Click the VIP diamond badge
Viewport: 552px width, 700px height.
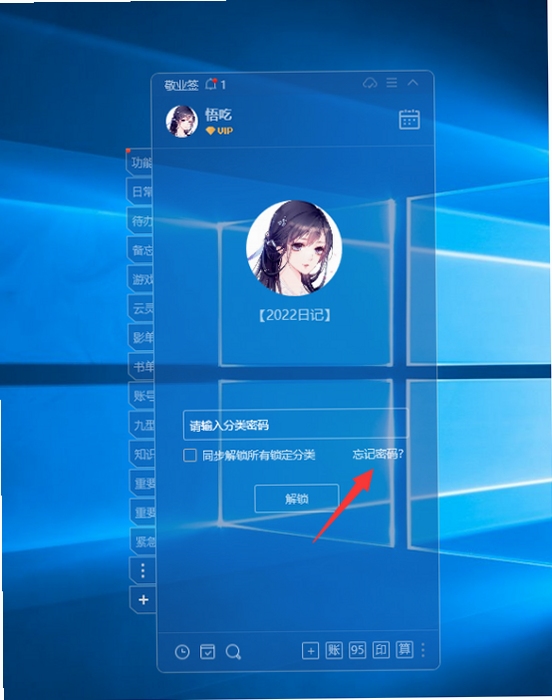point(219,131)
